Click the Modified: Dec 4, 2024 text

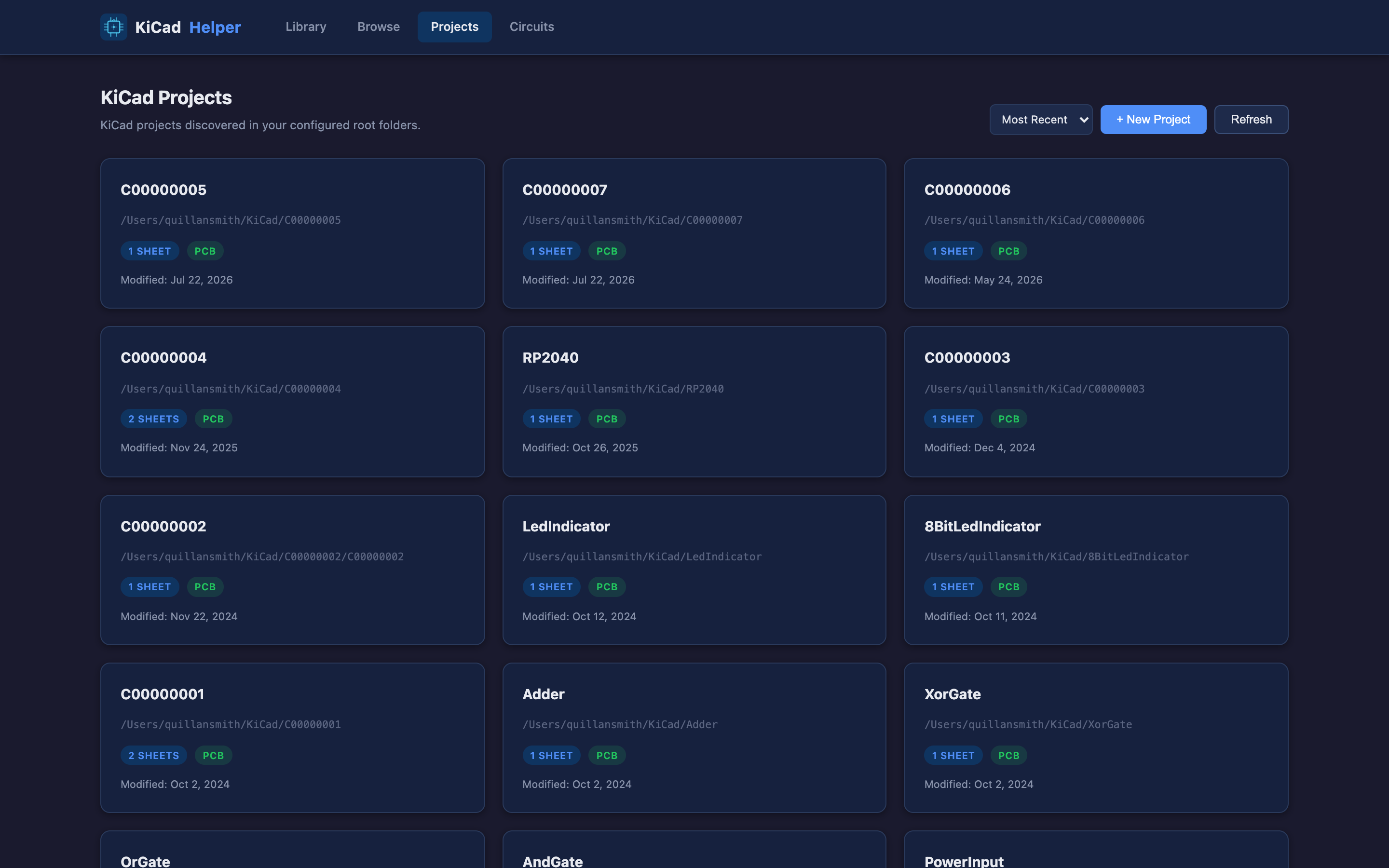tap(980, 448)
